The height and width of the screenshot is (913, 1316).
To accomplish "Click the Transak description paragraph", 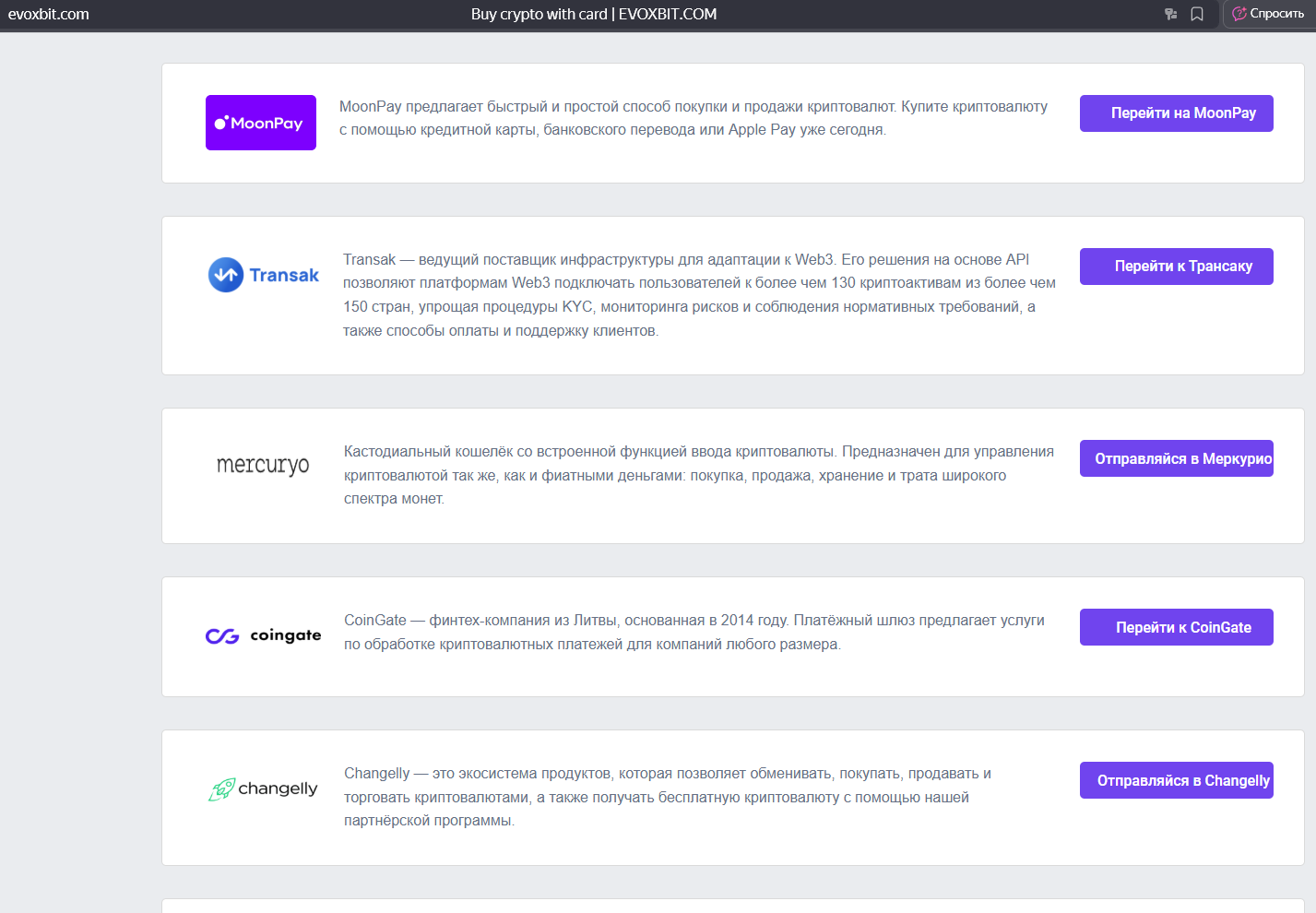I will click(x=699, y=295).
